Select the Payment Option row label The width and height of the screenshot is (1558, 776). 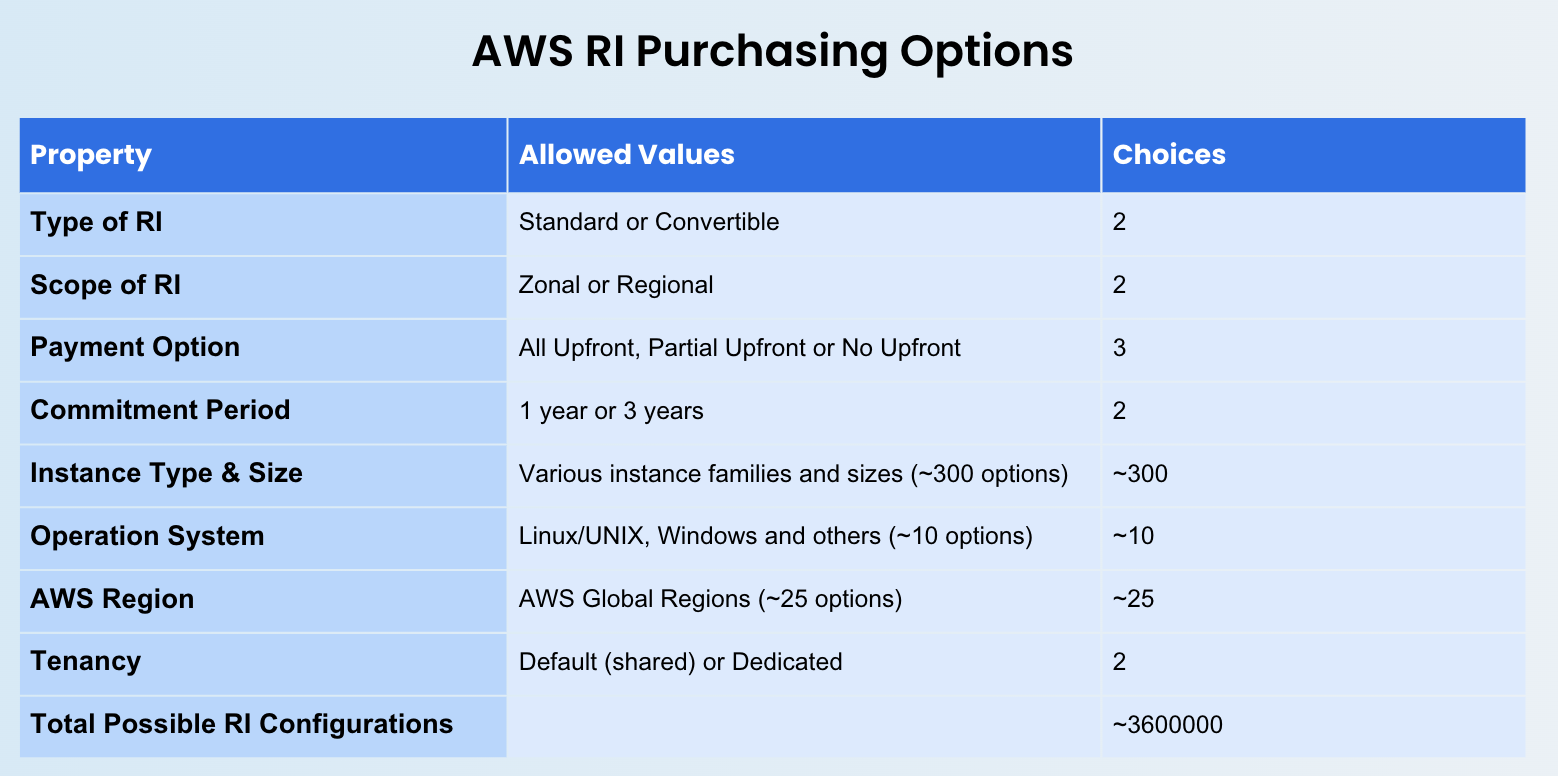pos(263,349)
